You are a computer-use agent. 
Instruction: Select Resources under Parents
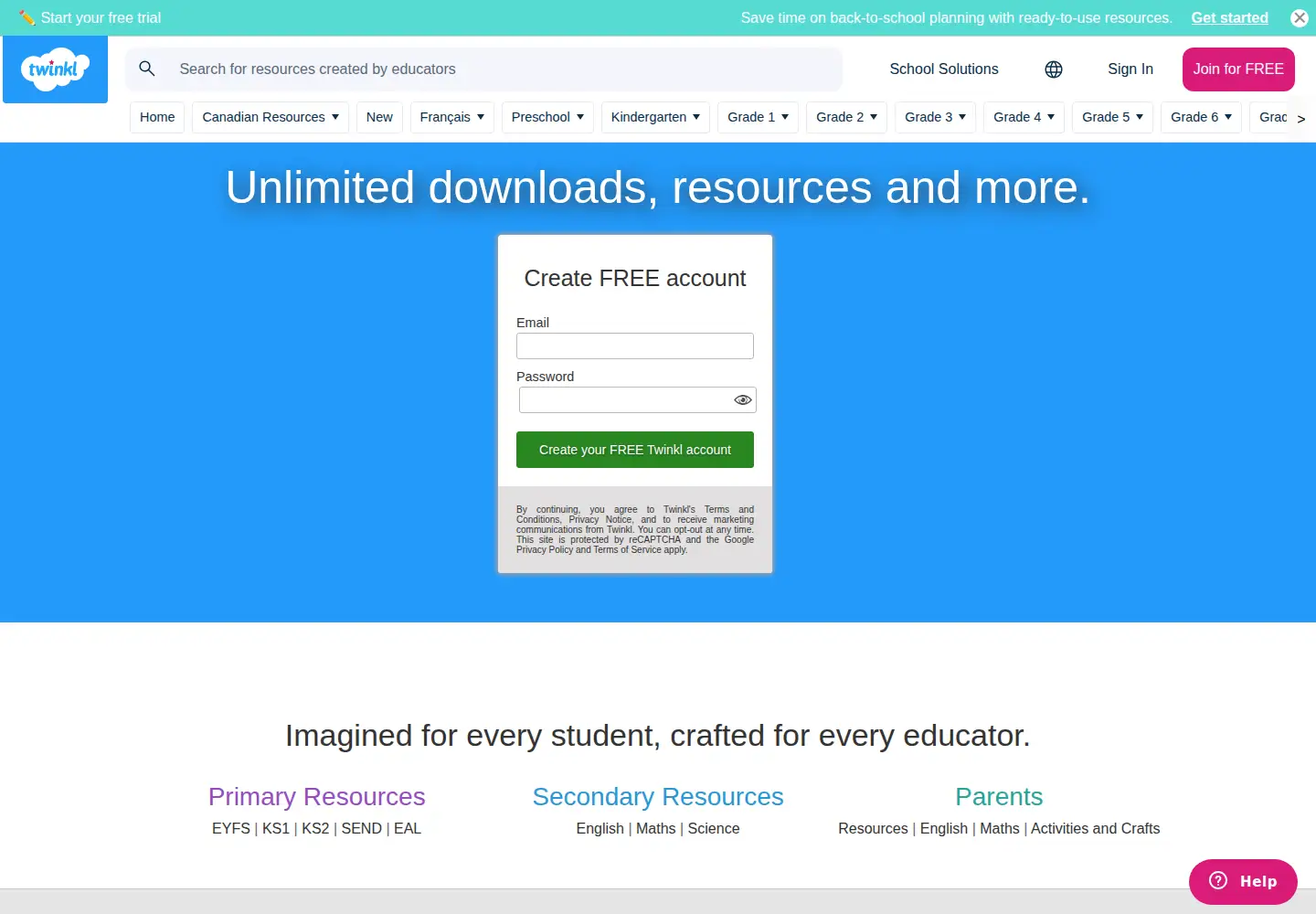tap(873, 828)
